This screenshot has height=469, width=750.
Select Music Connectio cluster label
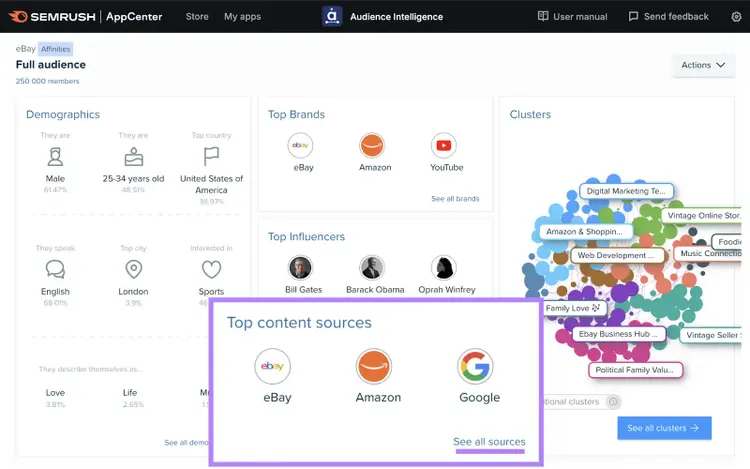click(708, 253)
